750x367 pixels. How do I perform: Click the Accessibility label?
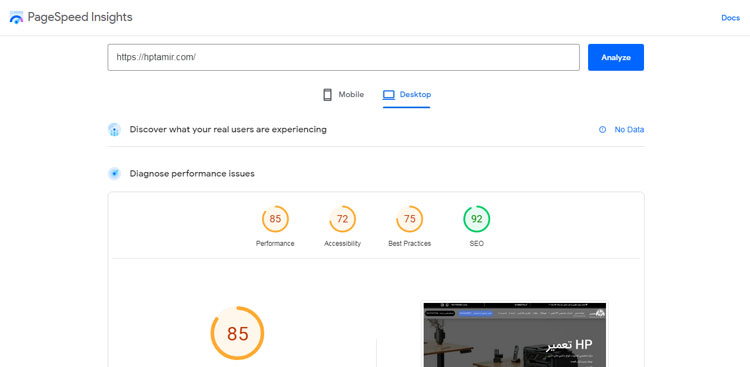click(x=342, y=244)
